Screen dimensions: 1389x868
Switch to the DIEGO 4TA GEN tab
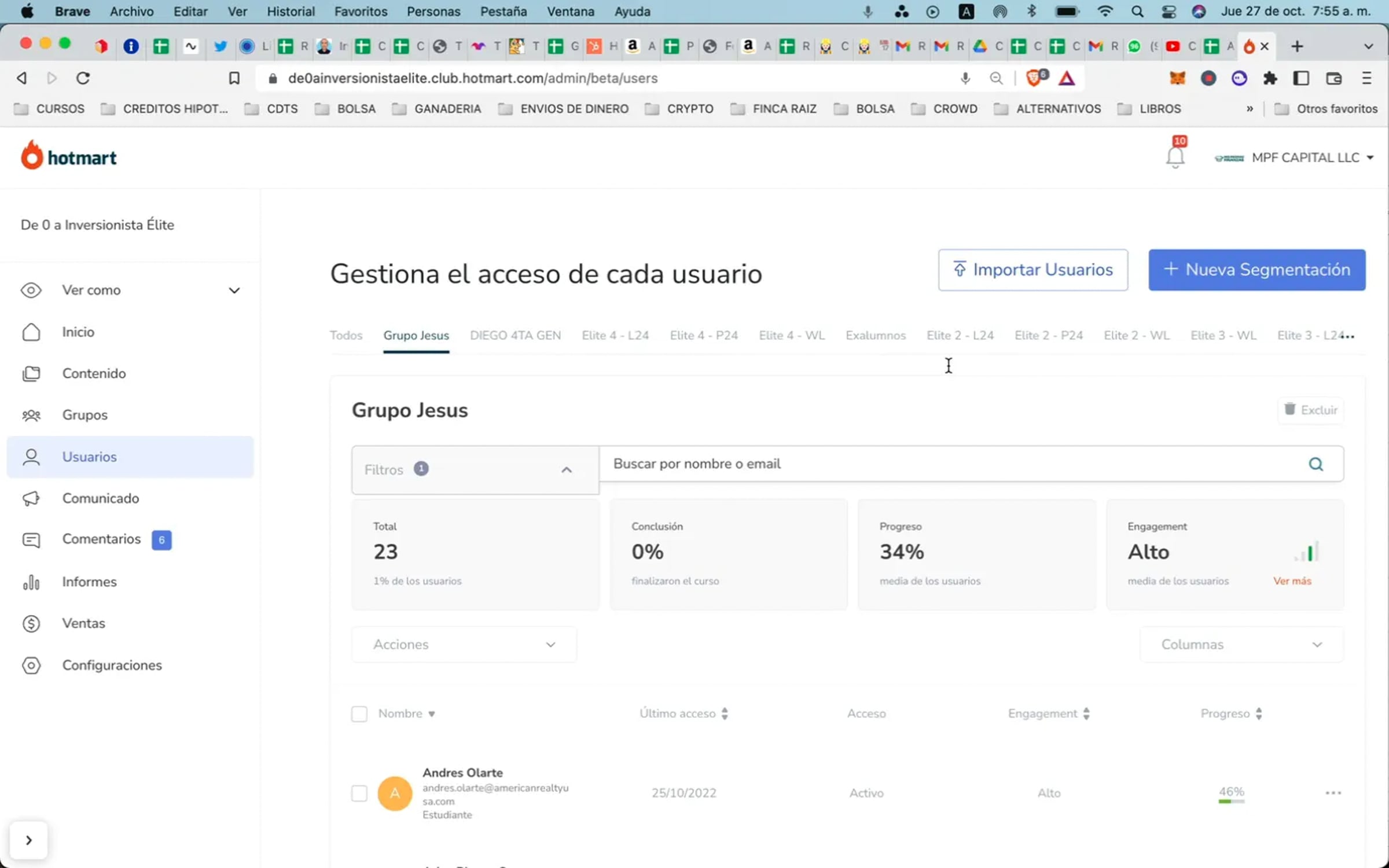tap(515, 335)
